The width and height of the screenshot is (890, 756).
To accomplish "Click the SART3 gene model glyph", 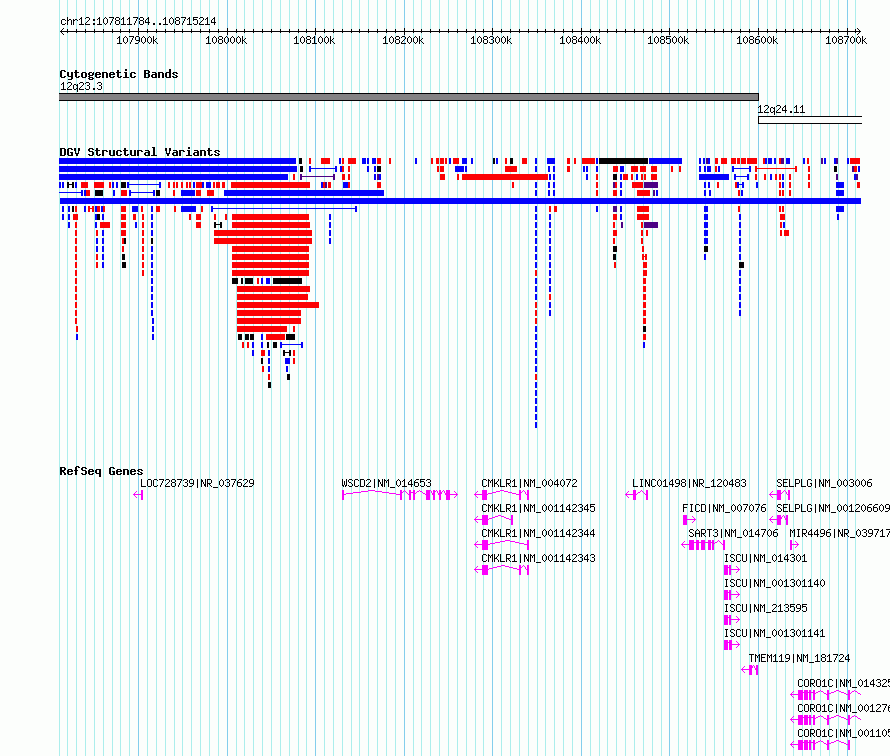I will pos(703,545).
